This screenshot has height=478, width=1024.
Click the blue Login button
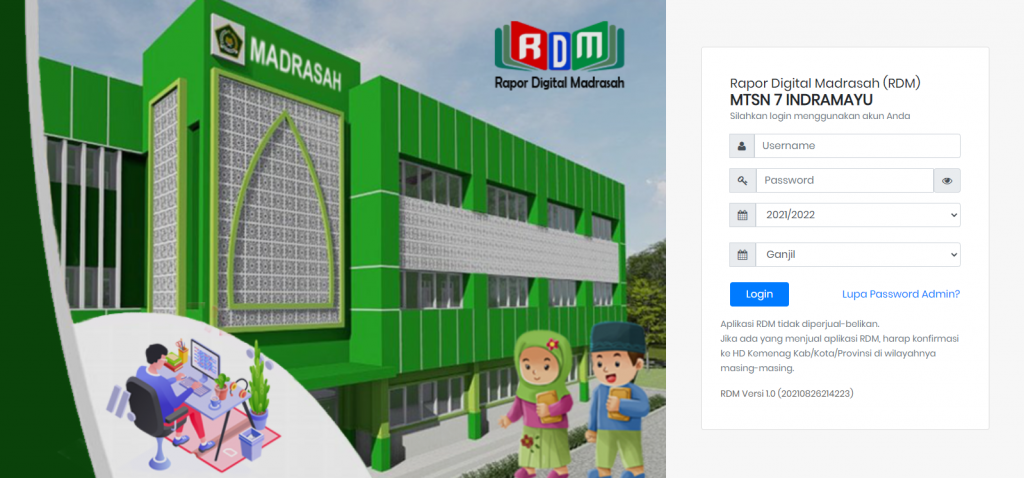759,294
